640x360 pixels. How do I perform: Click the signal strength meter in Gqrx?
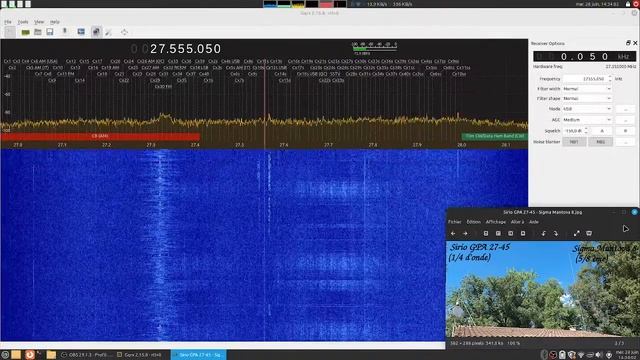coord(374,48)
